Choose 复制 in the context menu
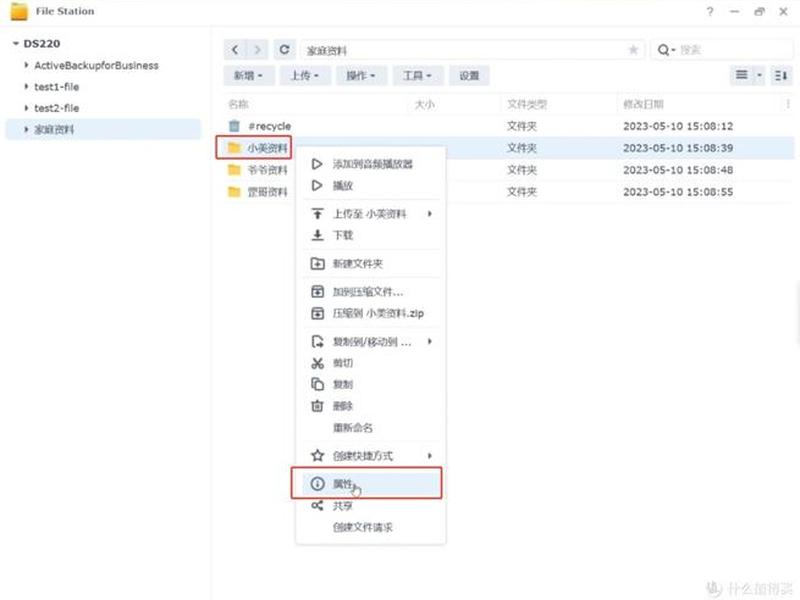 (x=372, y=384)
